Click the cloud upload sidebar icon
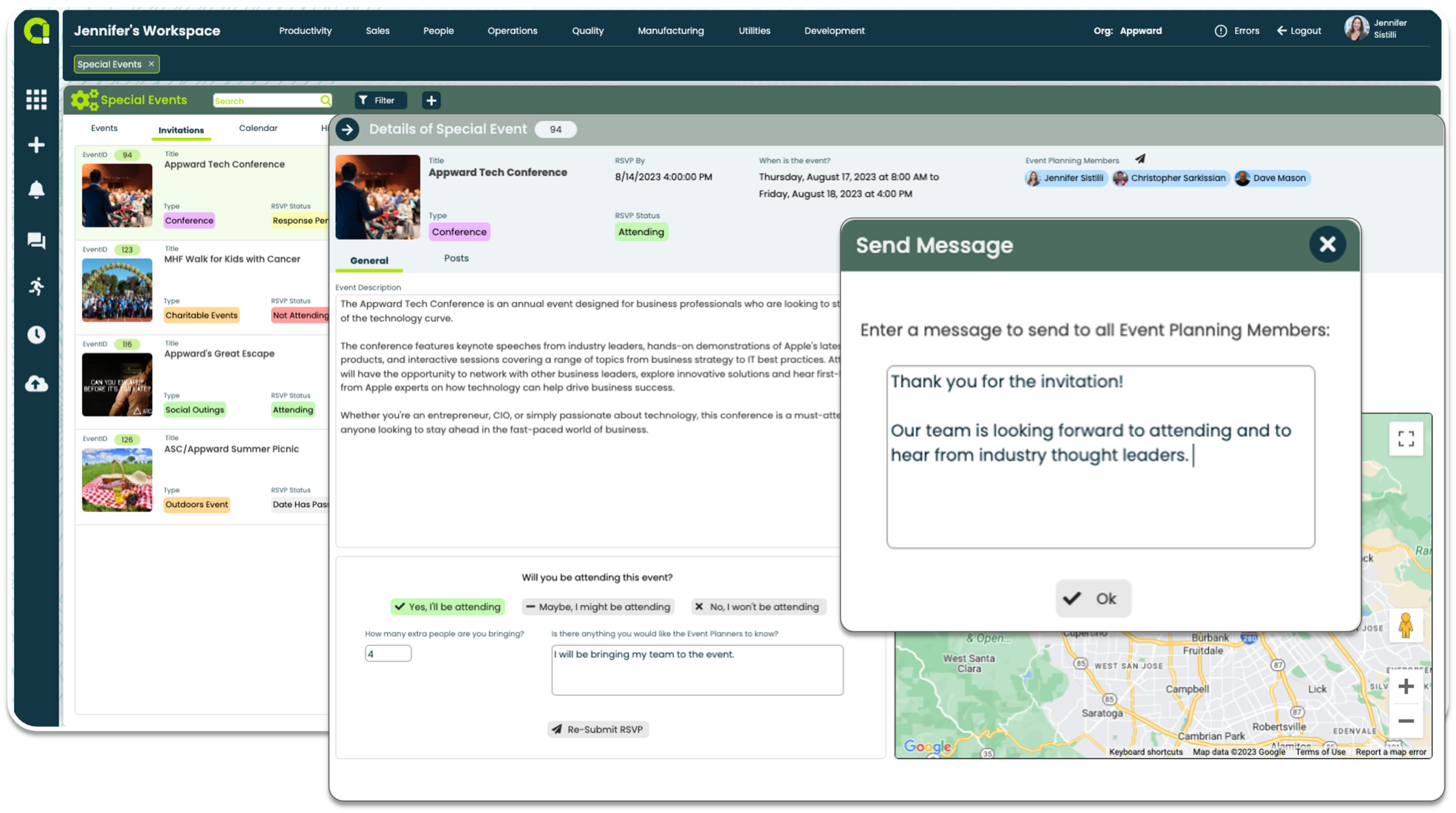 (x=36, y=384)
